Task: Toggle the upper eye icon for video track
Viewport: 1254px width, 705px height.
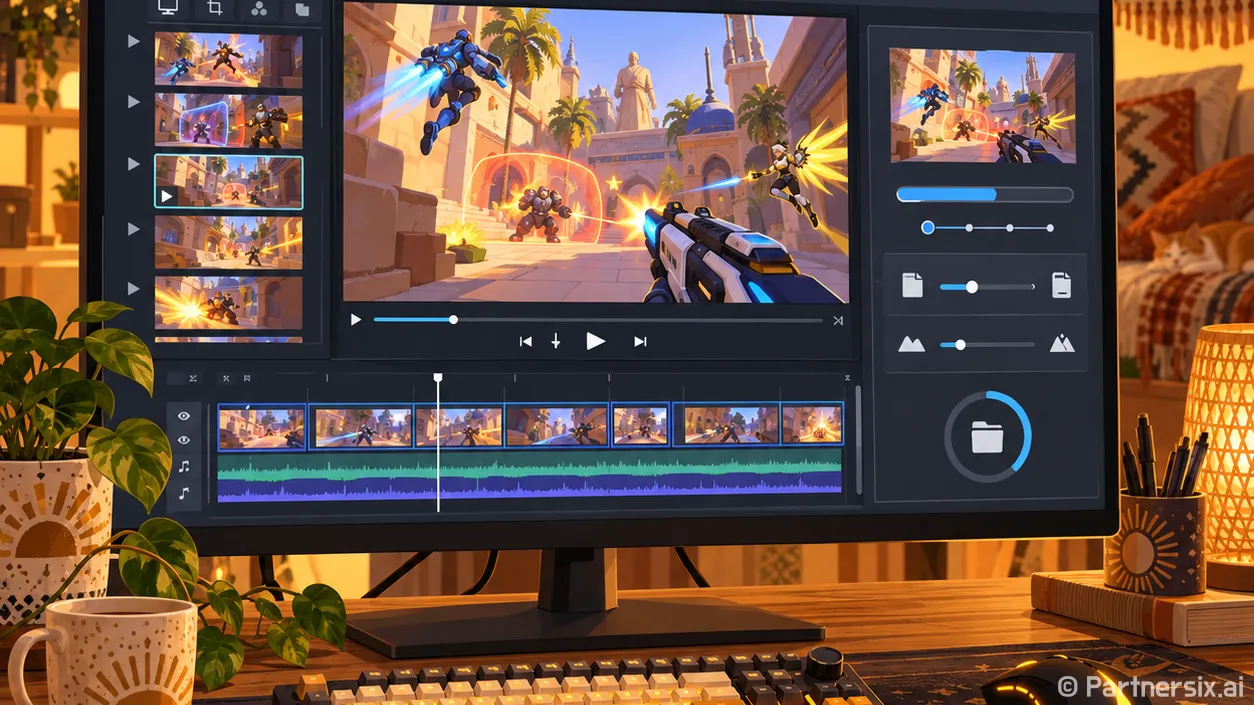Action: (x=184, y=415)
